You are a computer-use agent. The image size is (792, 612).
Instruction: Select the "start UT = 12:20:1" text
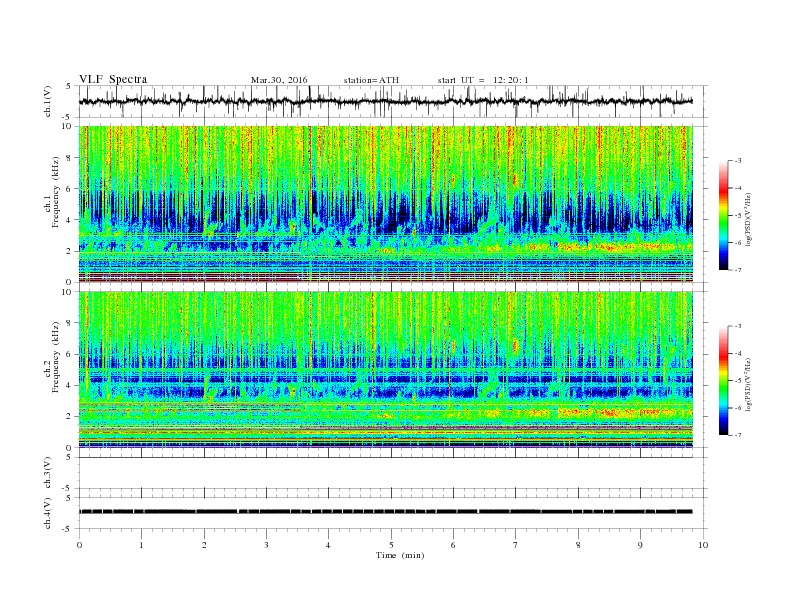point(483,80)
